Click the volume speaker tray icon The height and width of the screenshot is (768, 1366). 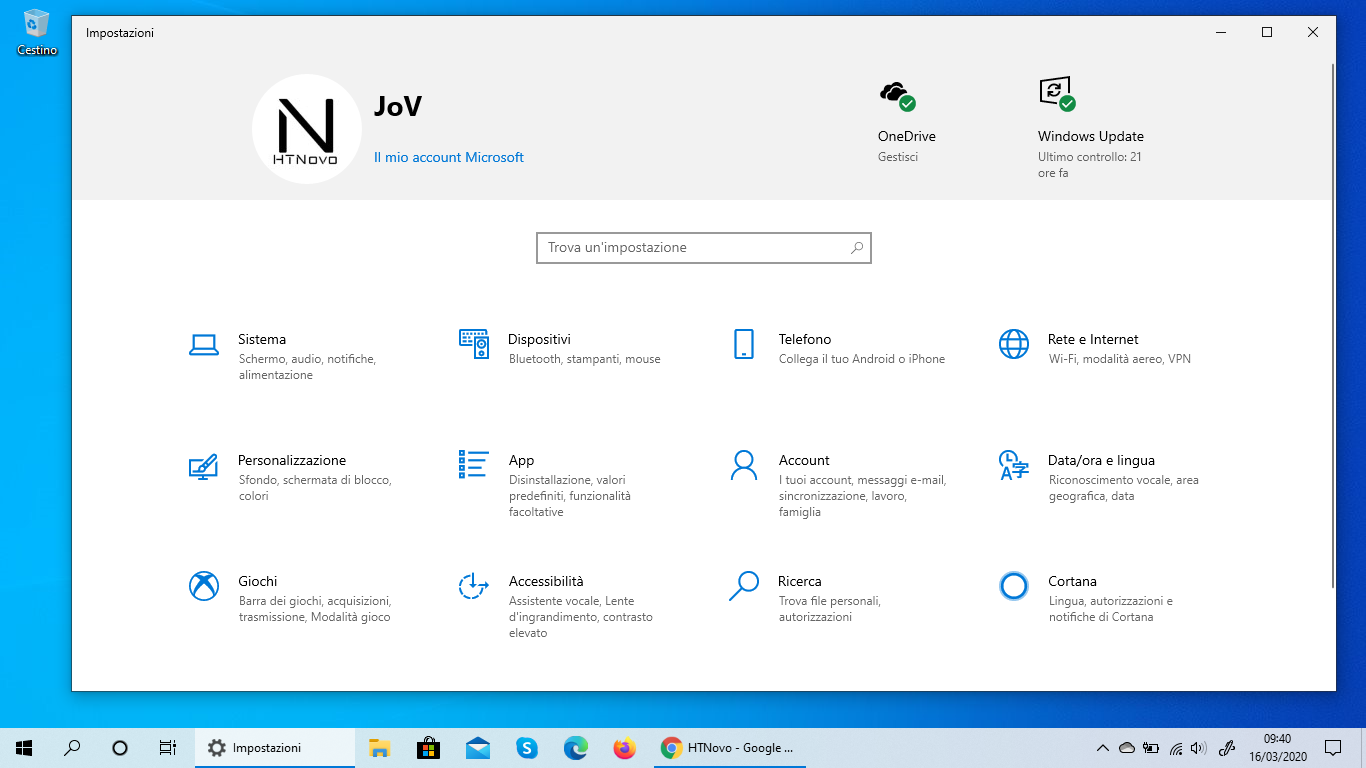(1199, 747)
